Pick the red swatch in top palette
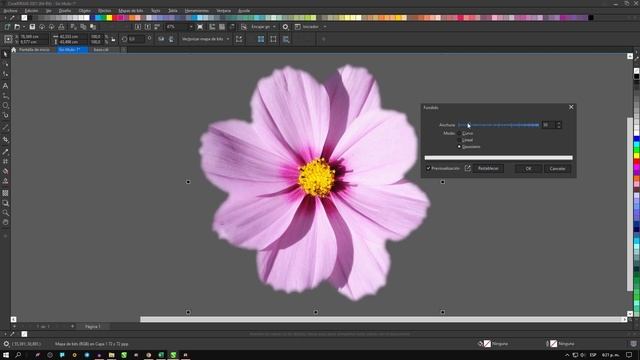The height and width of the screenshot is (360, 640). (x=115, y=18)
